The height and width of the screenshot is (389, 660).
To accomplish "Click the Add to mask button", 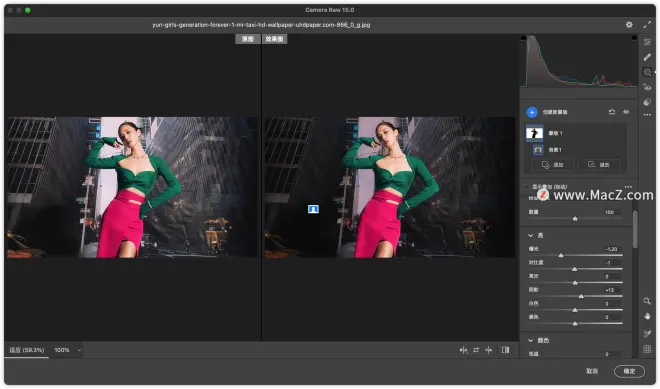I will [x=552, y=165].
